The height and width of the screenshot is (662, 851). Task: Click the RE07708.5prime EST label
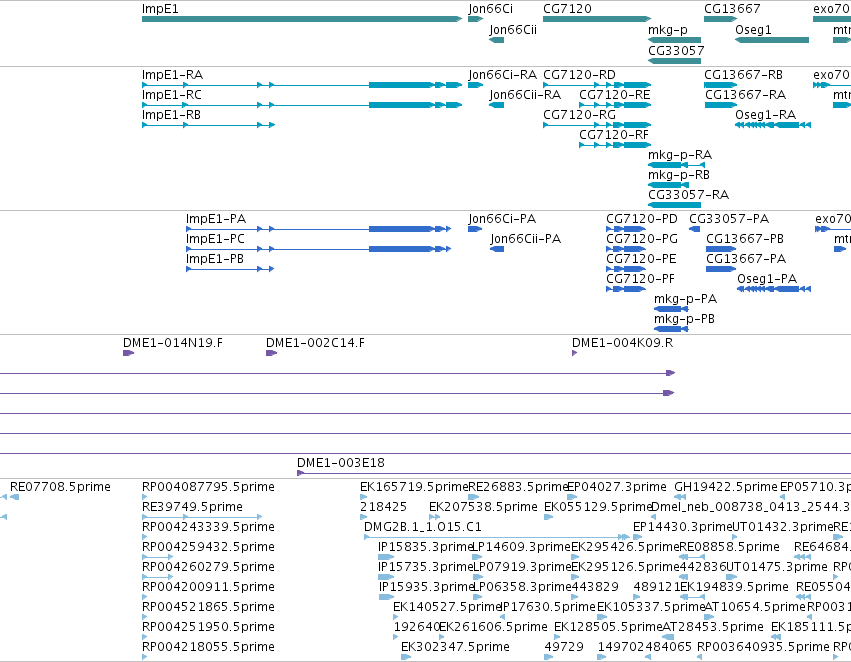click(60, 487)
